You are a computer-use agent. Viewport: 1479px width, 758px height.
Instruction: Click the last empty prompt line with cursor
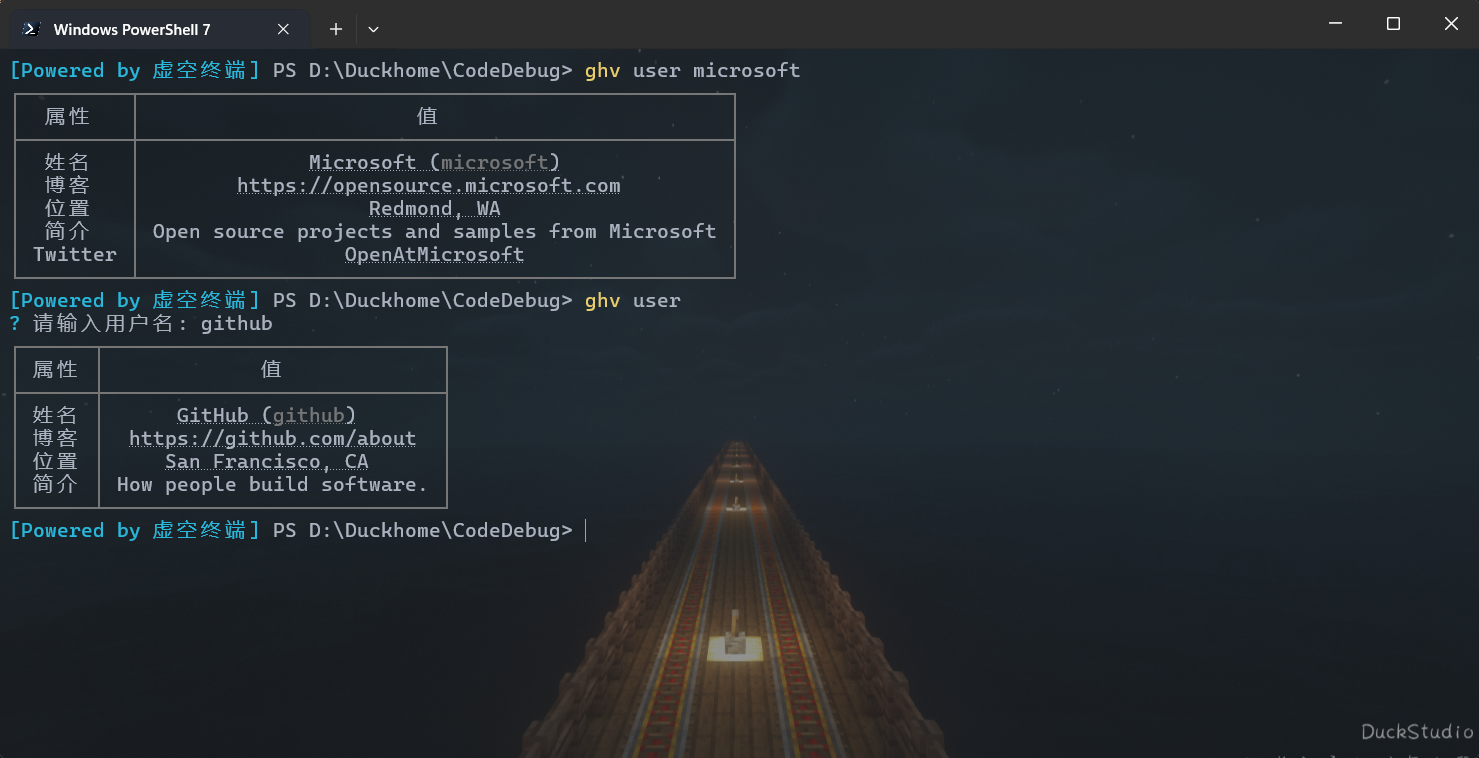pos(298,530)
